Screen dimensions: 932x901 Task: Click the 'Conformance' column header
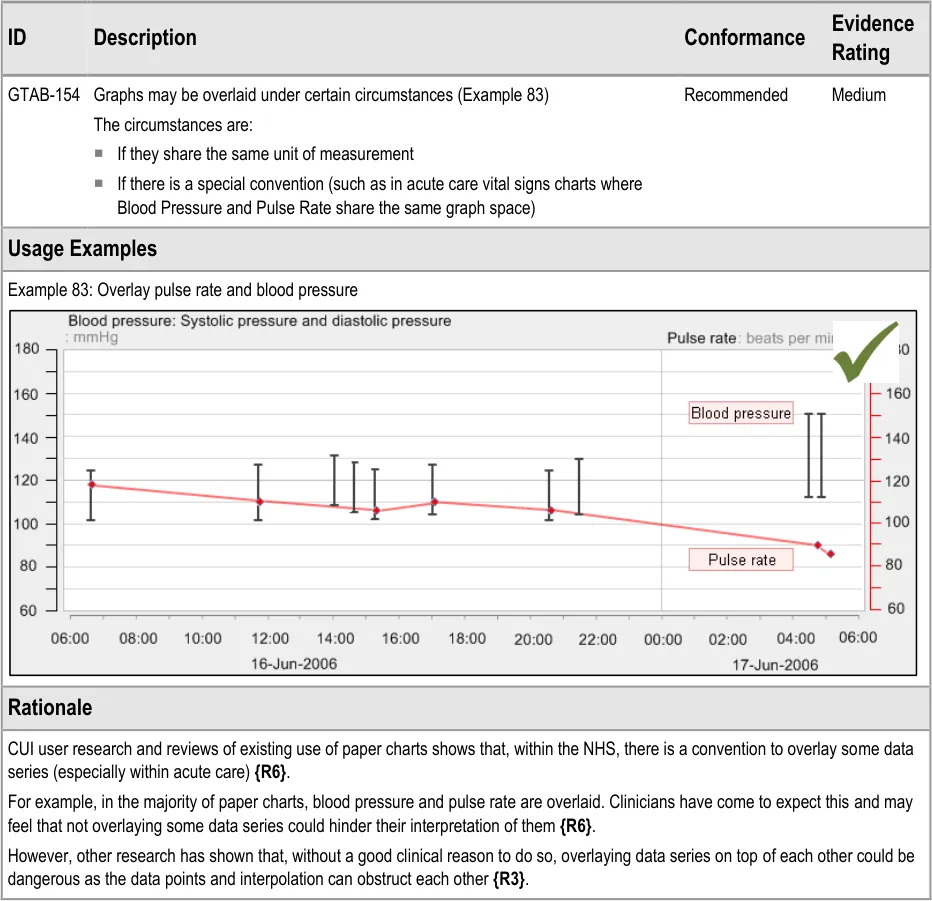[x=744, y=38]
